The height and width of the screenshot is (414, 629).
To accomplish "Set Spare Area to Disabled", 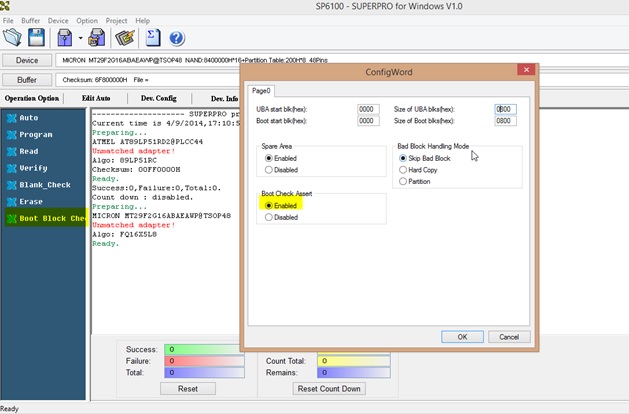I will click(268, 169).
